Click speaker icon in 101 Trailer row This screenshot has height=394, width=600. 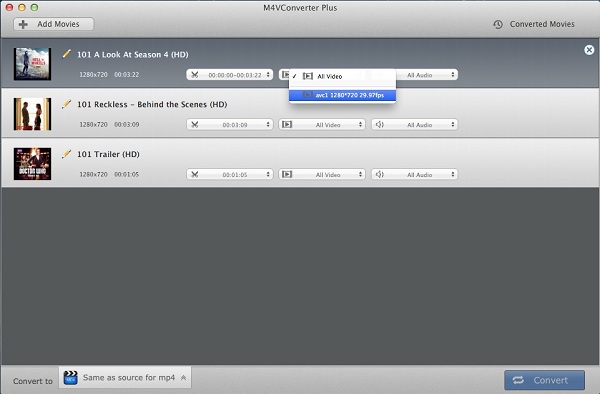coord(379,174)
